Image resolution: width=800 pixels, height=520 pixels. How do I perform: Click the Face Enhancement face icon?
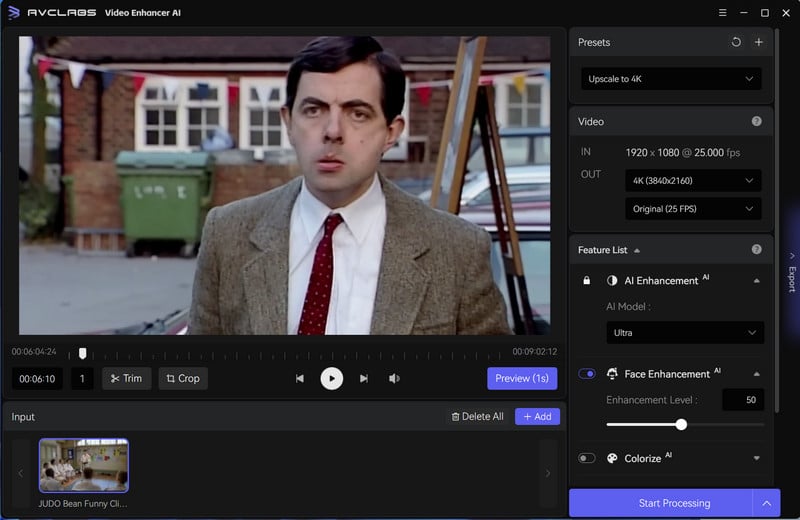pos(612,374)
